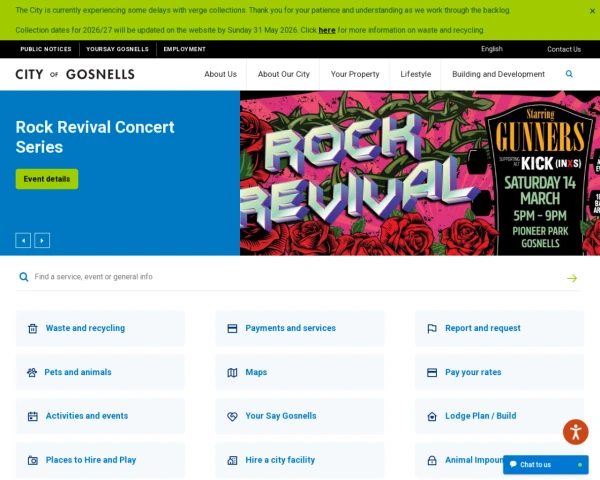600x480 pixels.
Task: Open the Chat to us widget
Action: 545,464
